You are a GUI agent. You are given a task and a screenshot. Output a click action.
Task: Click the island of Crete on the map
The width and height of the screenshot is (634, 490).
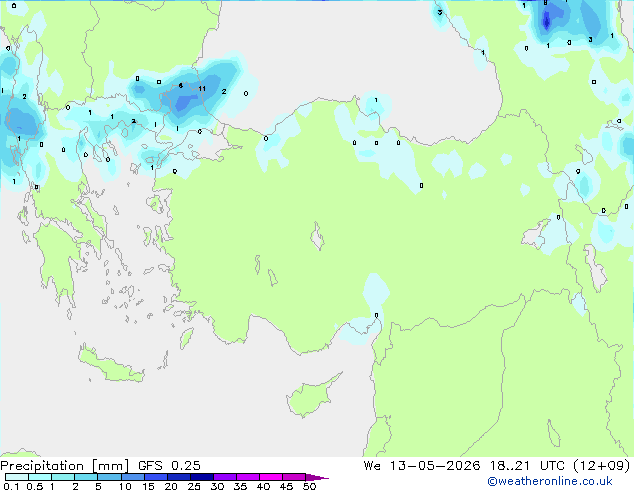pyautogui.click(x=111, y=366)
